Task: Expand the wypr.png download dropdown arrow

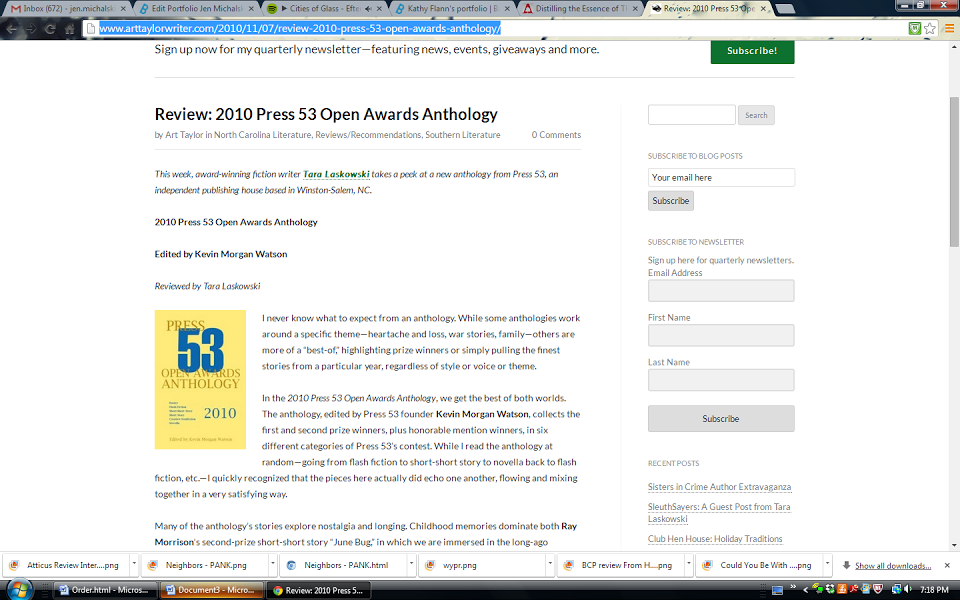Action: 550,564
